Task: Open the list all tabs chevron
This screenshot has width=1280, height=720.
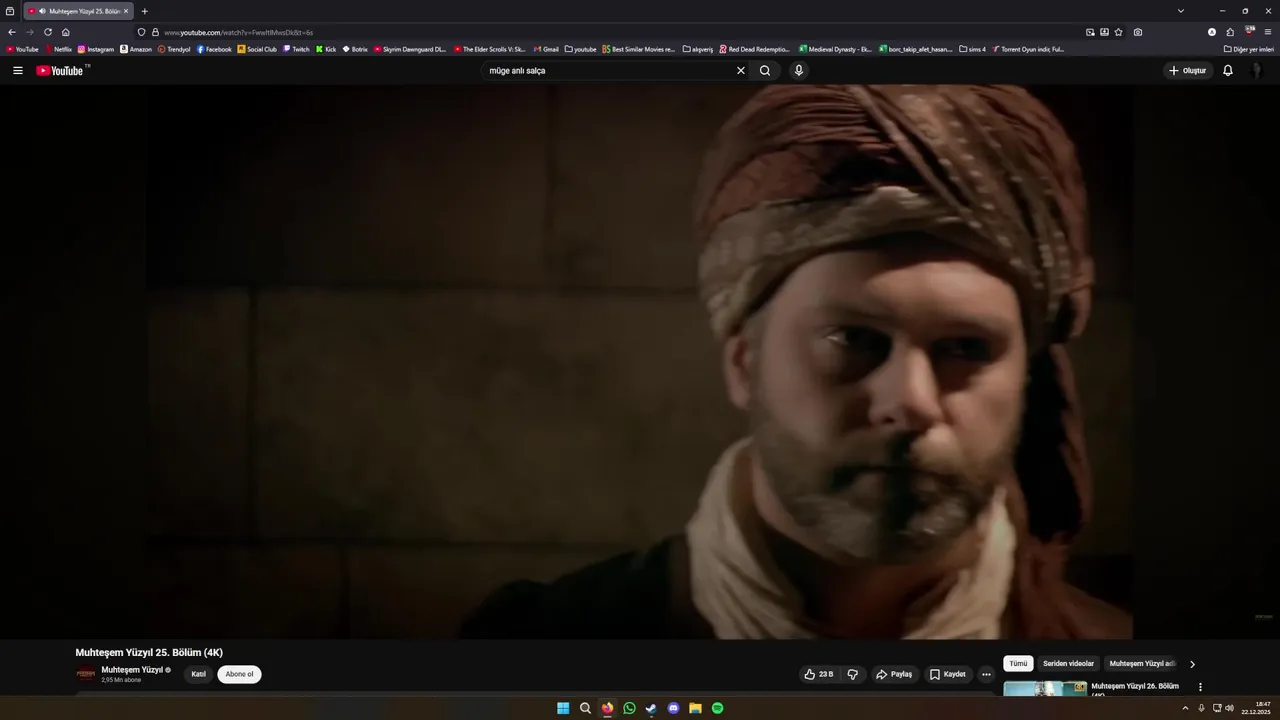Action: 1181,11
